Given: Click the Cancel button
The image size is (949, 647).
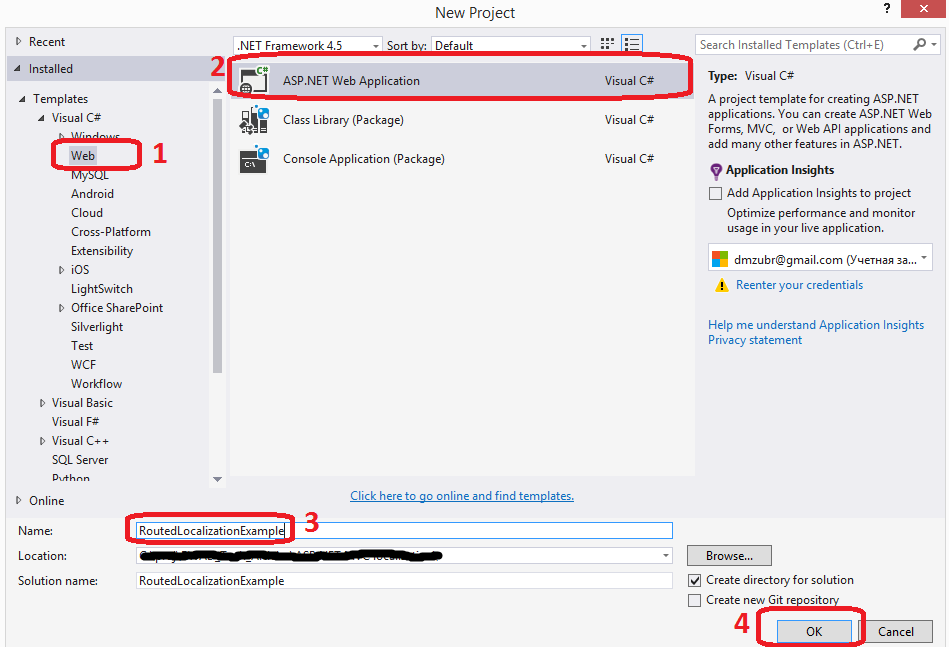Looking at the screenshot, I should [896, 631].
